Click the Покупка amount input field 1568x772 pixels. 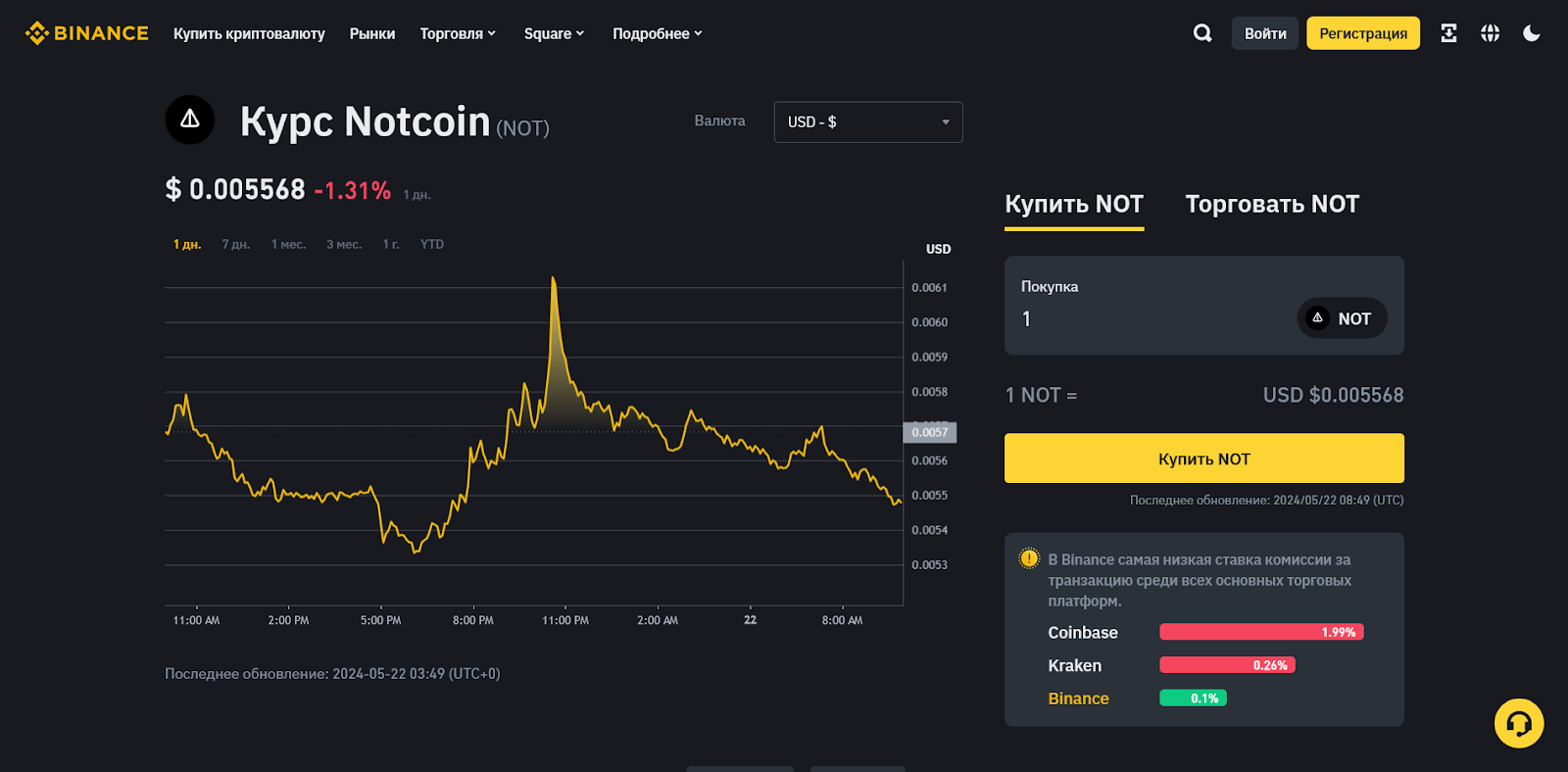[x=1147, y=319]
